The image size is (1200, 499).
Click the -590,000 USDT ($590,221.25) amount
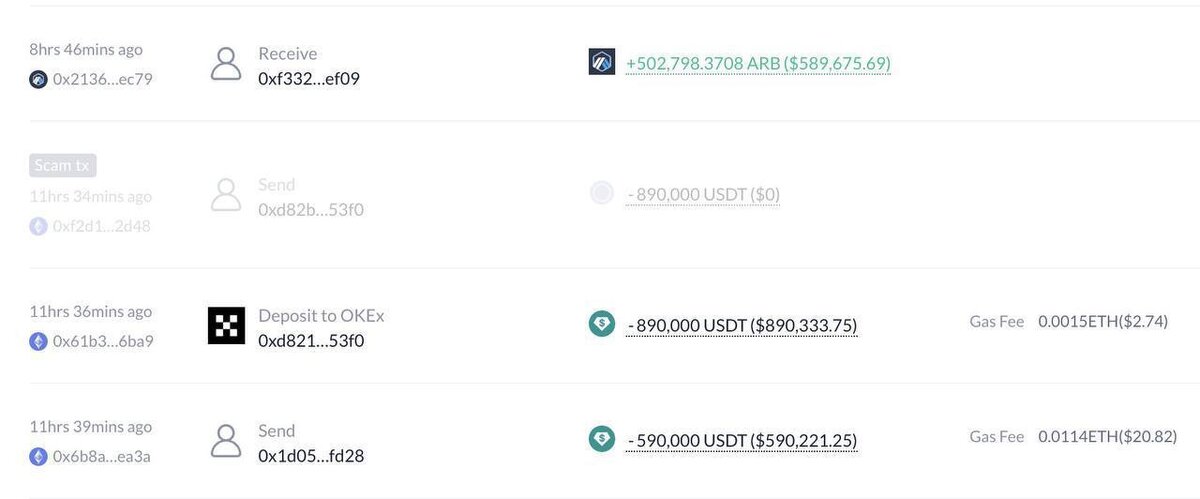(x=741, y=440)
